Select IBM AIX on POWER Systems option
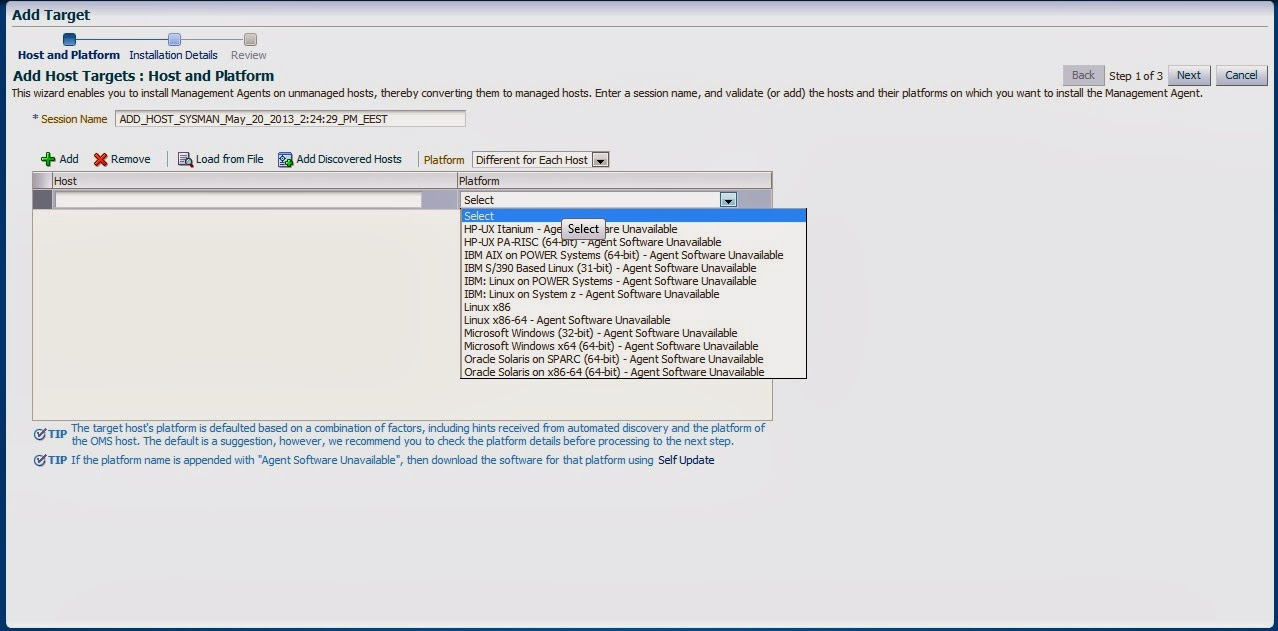Screen dimensions: 1278x631 (x=623, y=255)
